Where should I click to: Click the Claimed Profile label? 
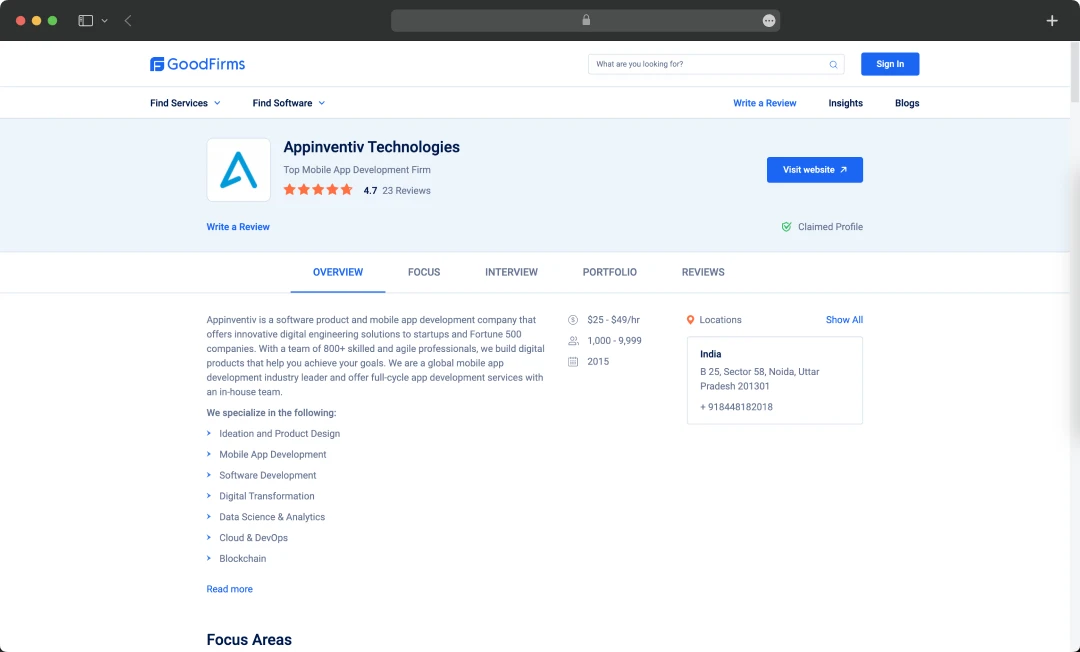click(830, 227)
